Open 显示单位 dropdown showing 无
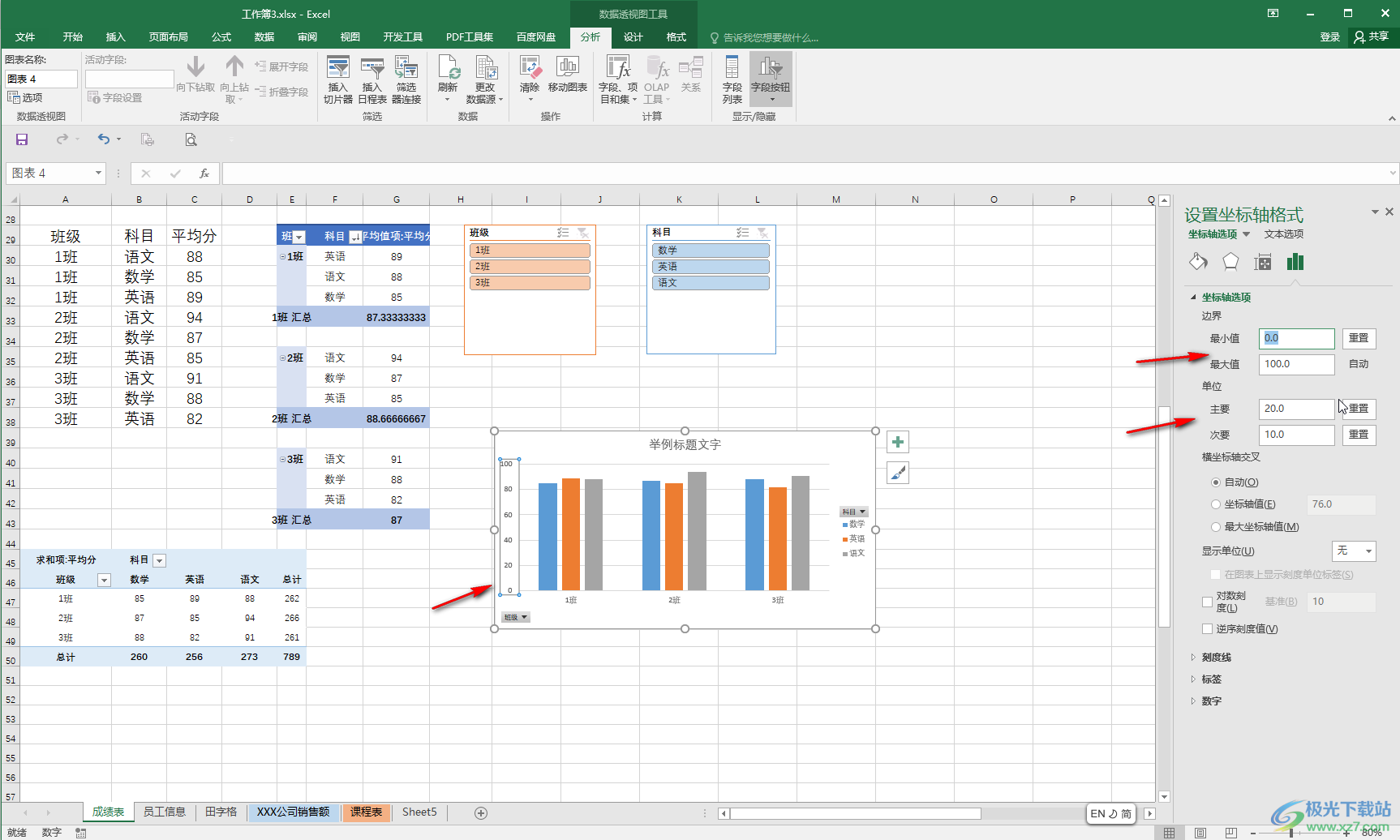Viewport: 1400px width, 840px height. [1354, 551]
